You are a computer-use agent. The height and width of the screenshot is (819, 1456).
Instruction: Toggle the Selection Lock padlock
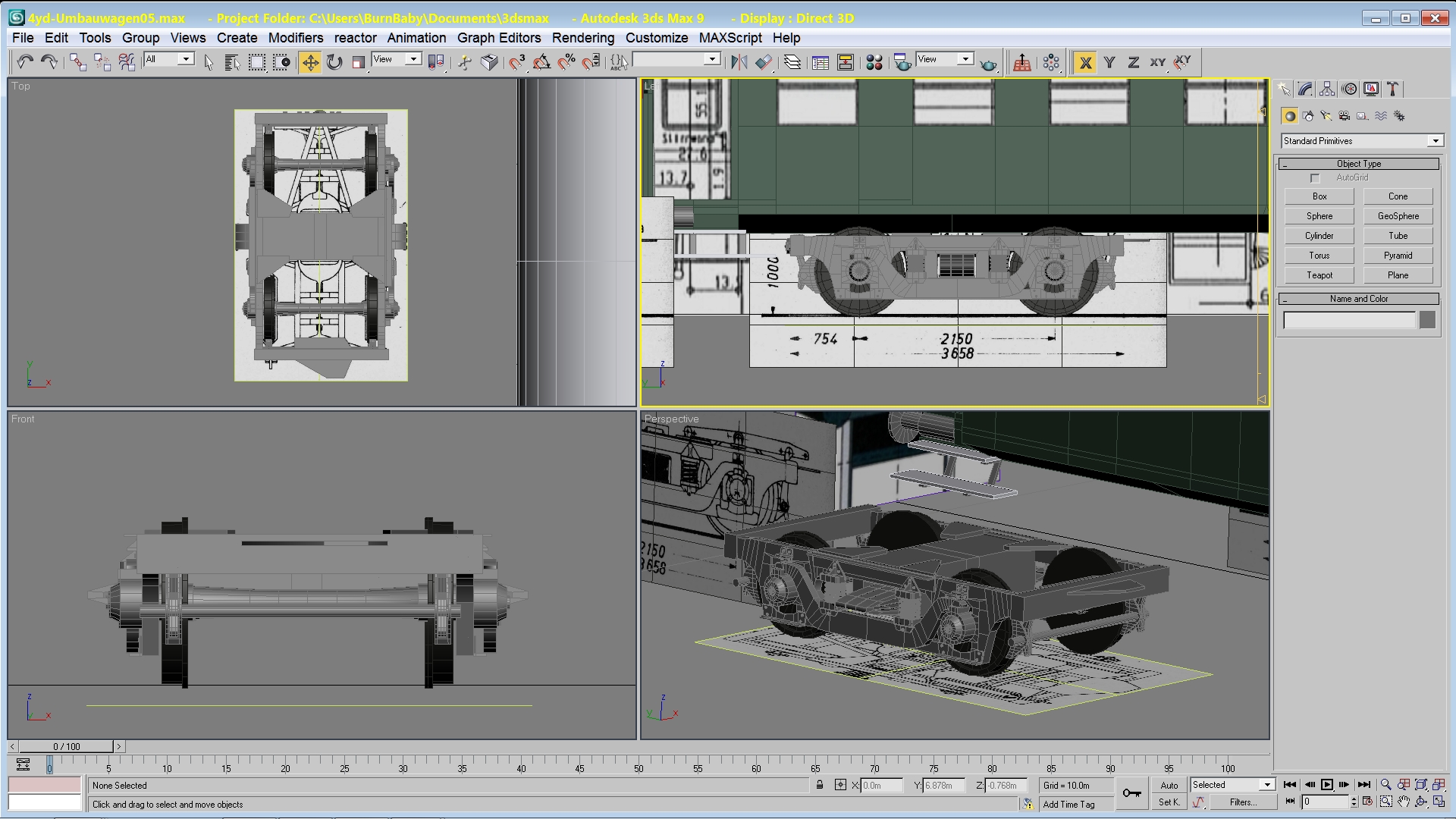pos(820,785)
